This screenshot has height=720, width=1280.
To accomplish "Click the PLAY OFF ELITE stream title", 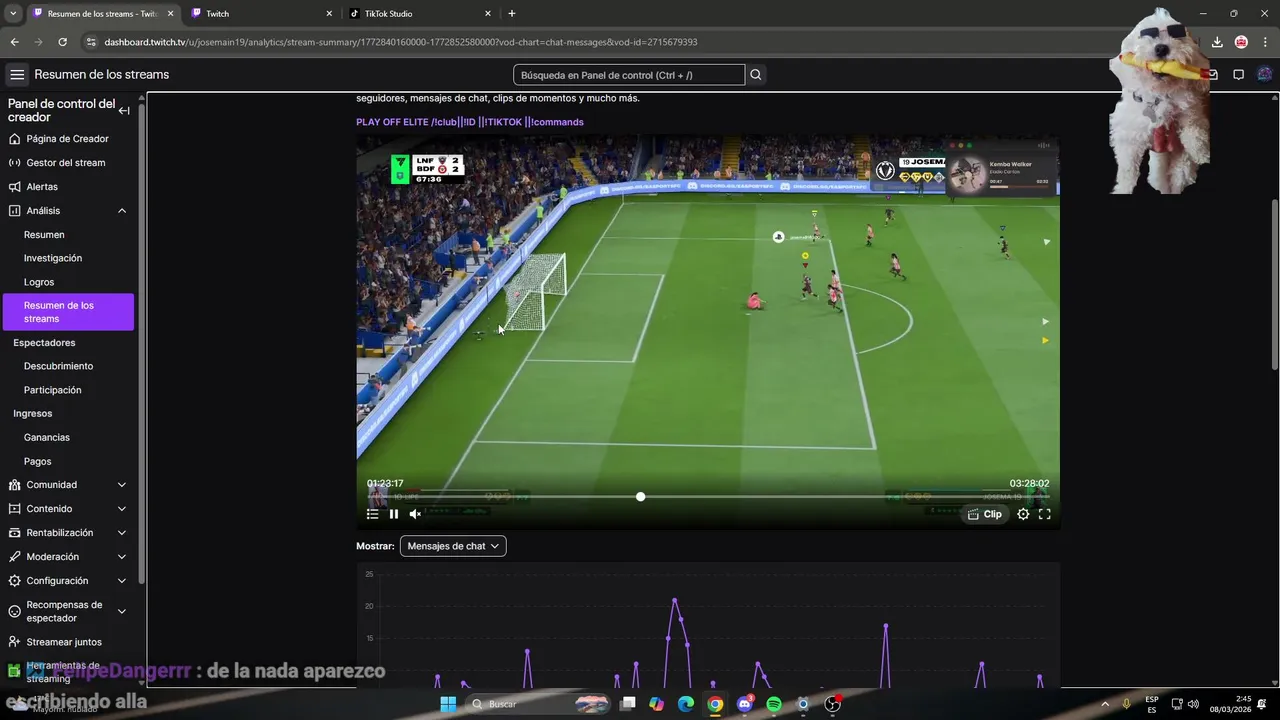I will click(x=470, y=122).
